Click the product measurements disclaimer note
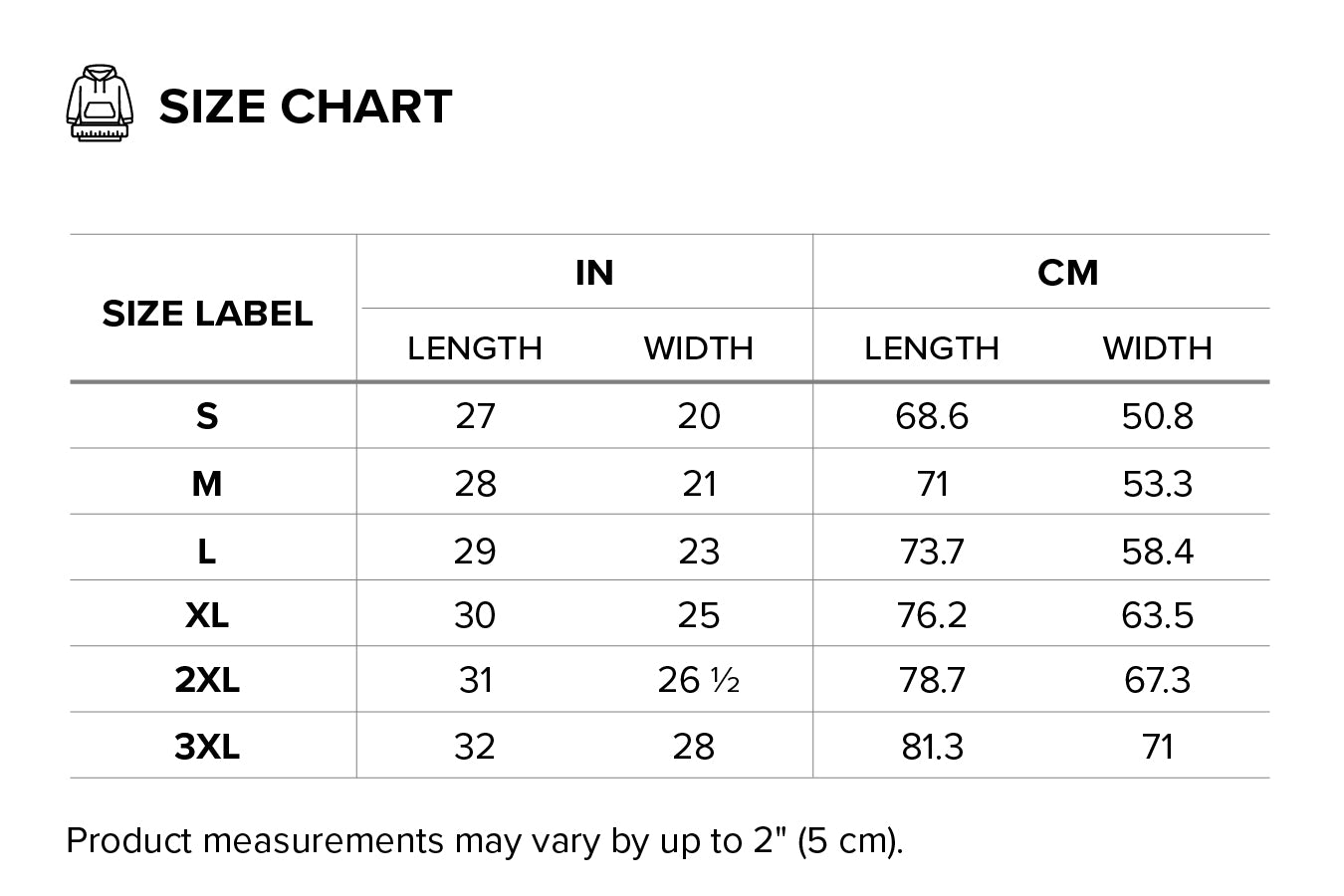 (485, 841)
